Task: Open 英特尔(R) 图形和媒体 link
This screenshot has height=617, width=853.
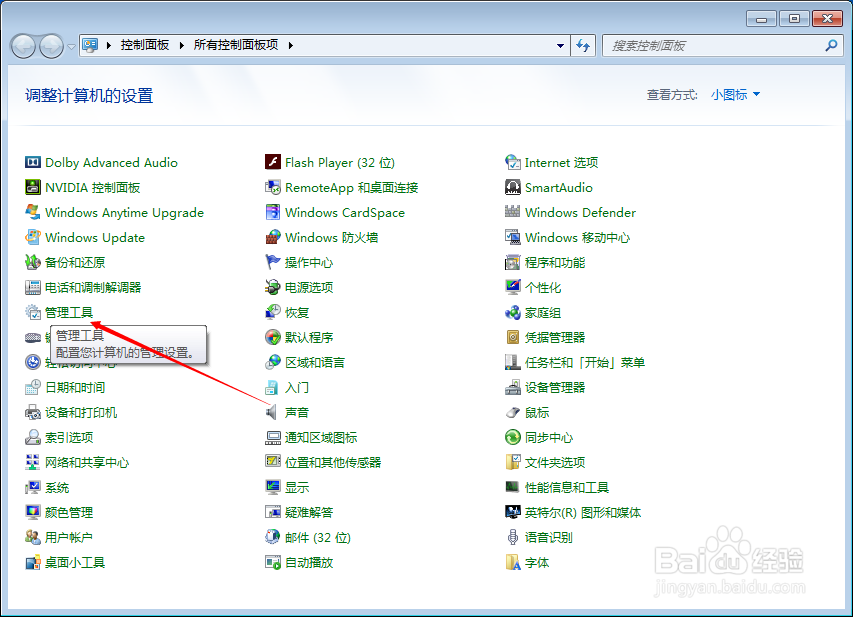Action: click(x=583, y=513)
